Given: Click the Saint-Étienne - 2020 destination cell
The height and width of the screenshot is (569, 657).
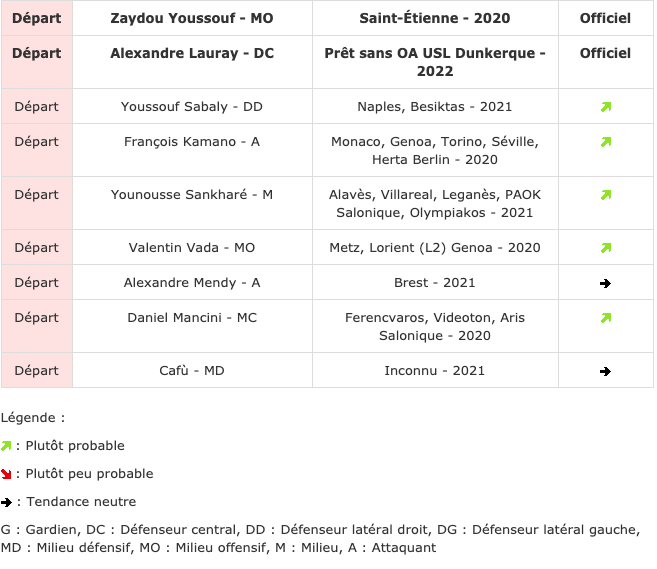Looking at the screenshot, I should (x=435, y=18).
